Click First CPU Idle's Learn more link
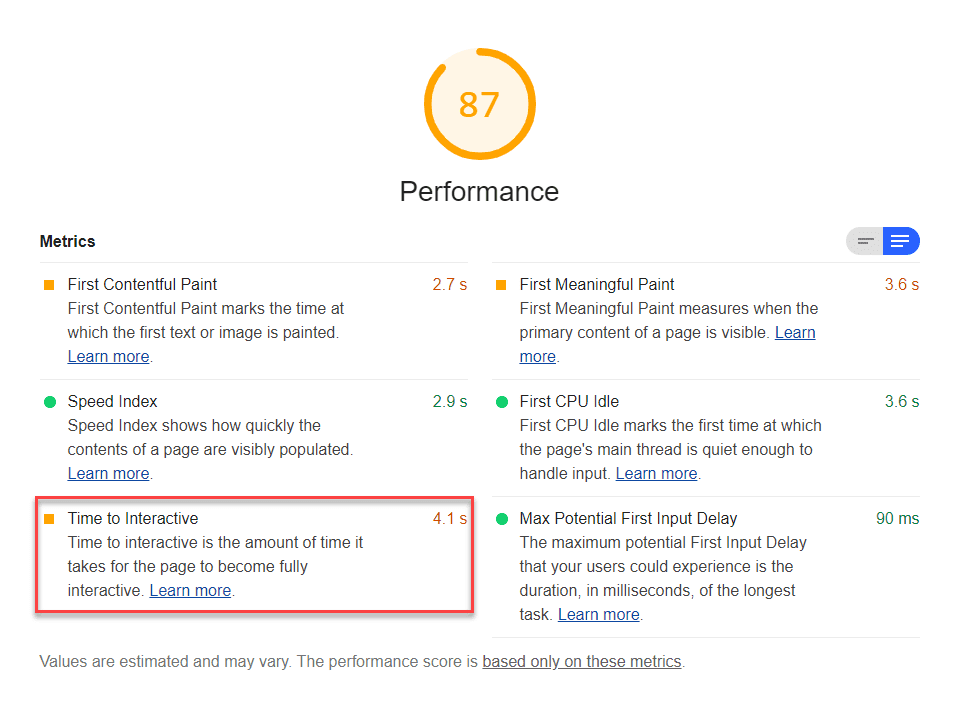Viewport: 960px width, 705px height. click(x=656, y=474)
